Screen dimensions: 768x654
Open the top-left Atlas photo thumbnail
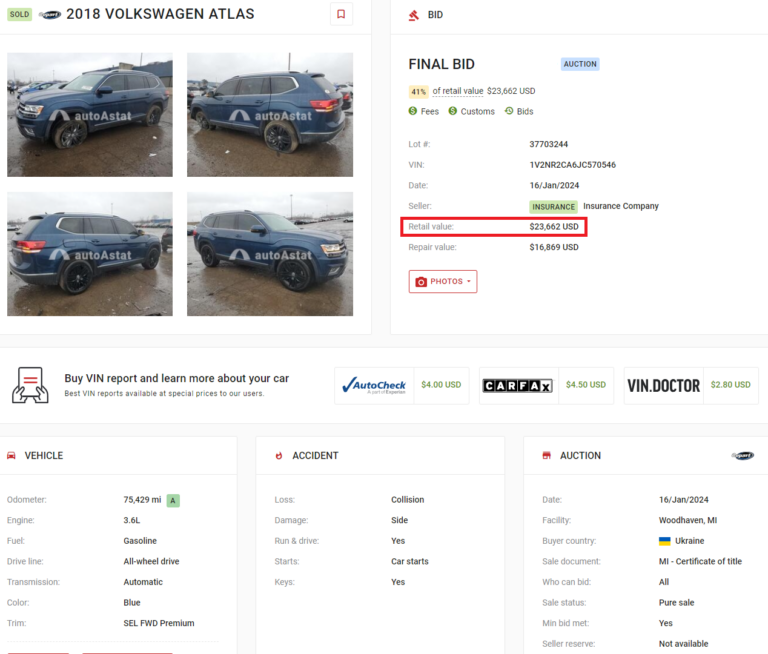90,115
